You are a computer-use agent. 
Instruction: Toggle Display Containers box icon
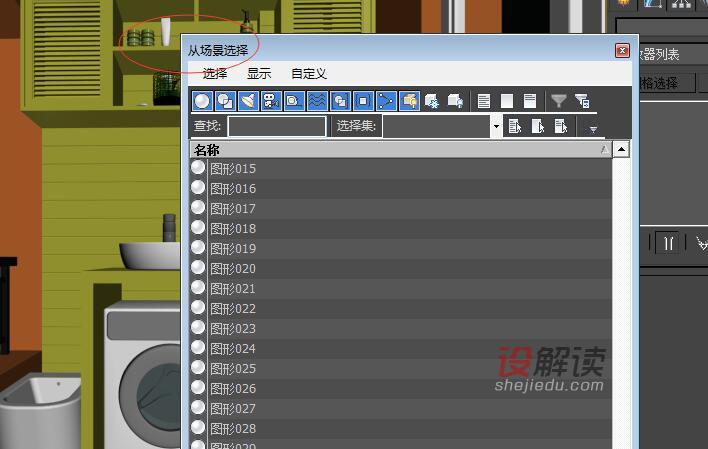tap(410, 101)
